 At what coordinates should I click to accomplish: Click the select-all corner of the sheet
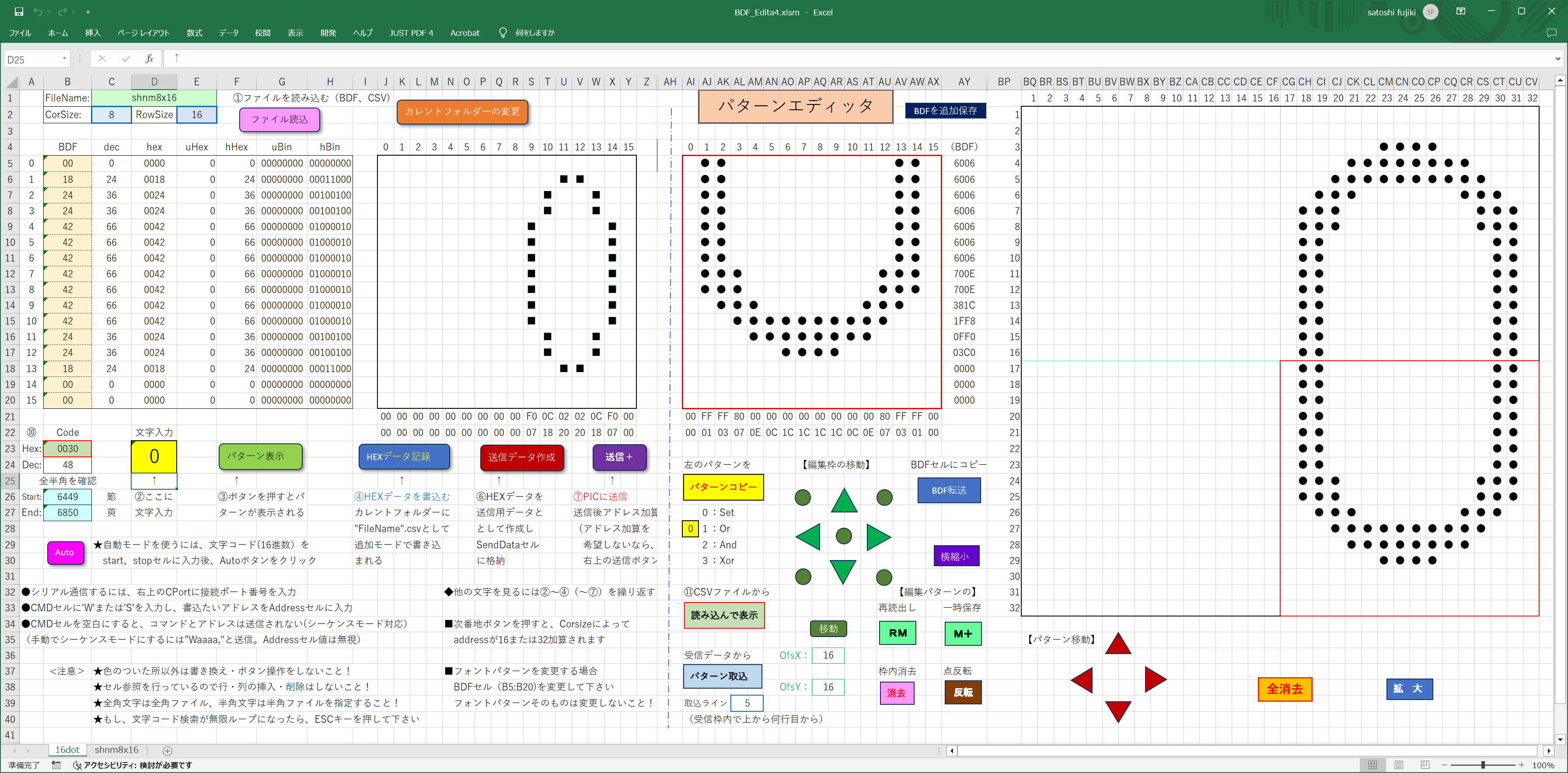click(12, 82)
